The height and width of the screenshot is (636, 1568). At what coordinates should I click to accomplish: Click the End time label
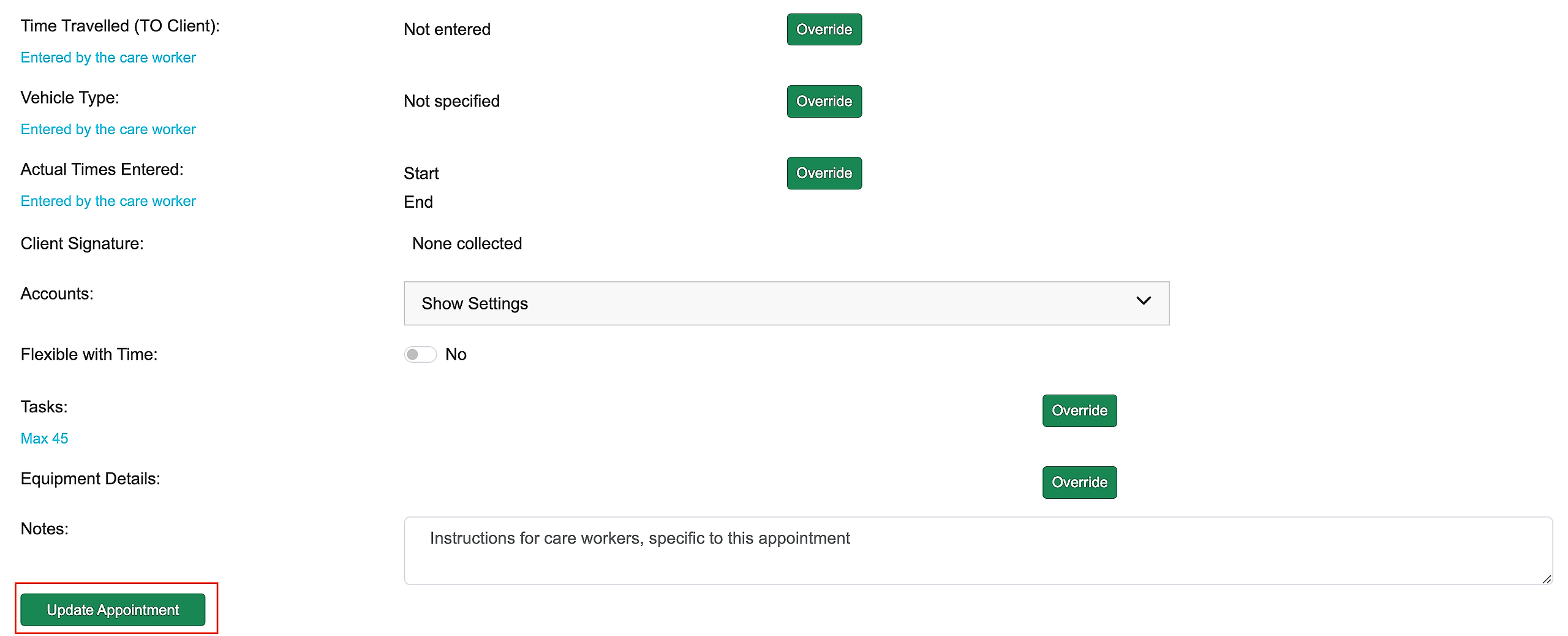pos(418,202)
